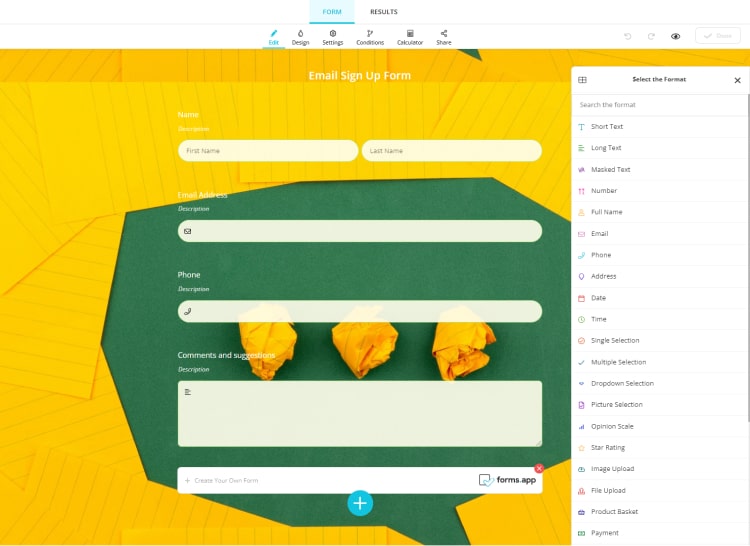Close the Select the Format panel
The image size is (750, 546).
pos(738,80)
